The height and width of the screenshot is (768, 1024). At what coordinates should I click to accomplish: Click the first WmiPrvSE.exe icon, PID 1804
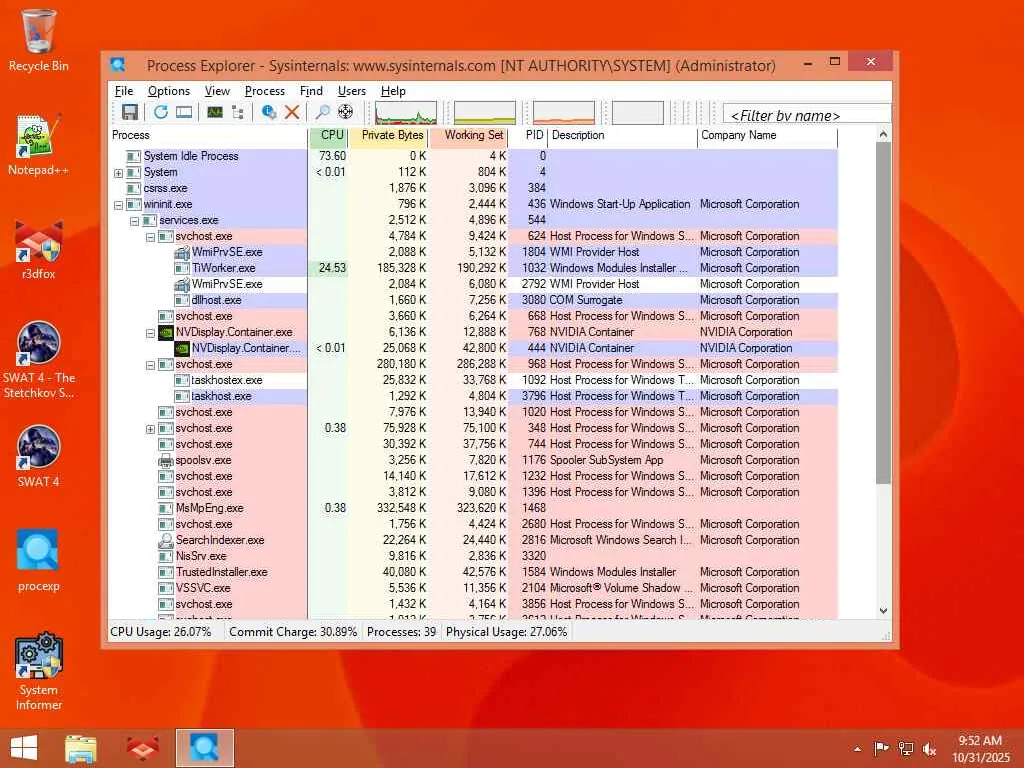(182, 252)
